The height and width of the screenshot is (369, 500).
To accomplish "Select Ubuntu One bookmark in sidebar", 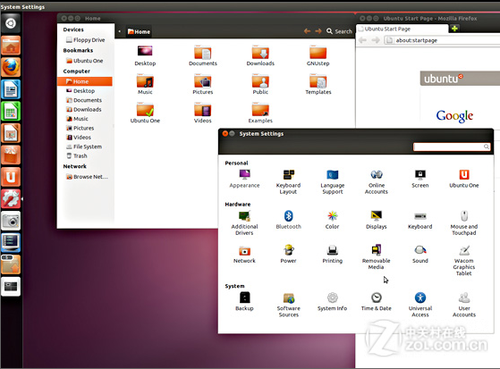I will point(85,61).
